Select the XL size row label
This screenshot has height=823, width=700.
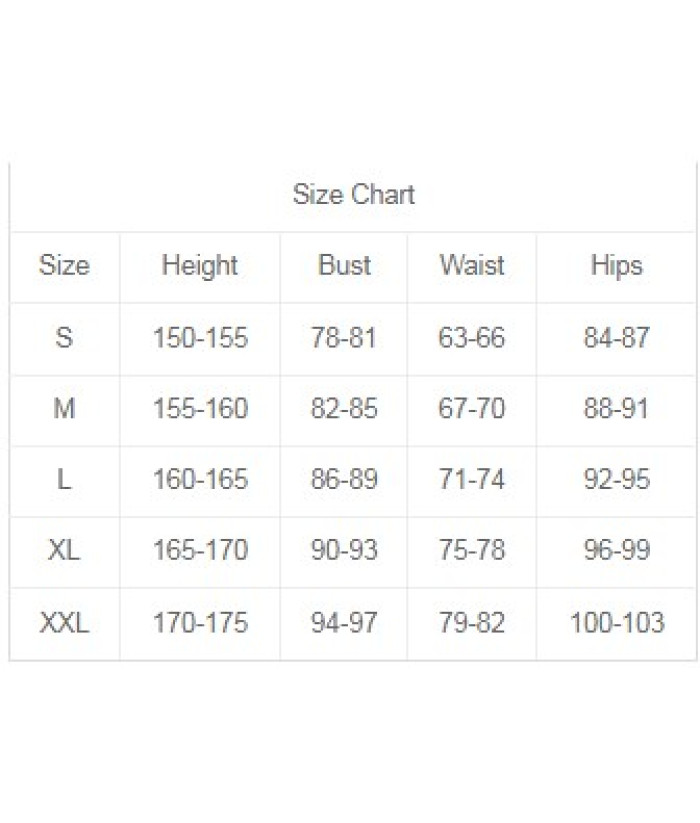point(64,550)
